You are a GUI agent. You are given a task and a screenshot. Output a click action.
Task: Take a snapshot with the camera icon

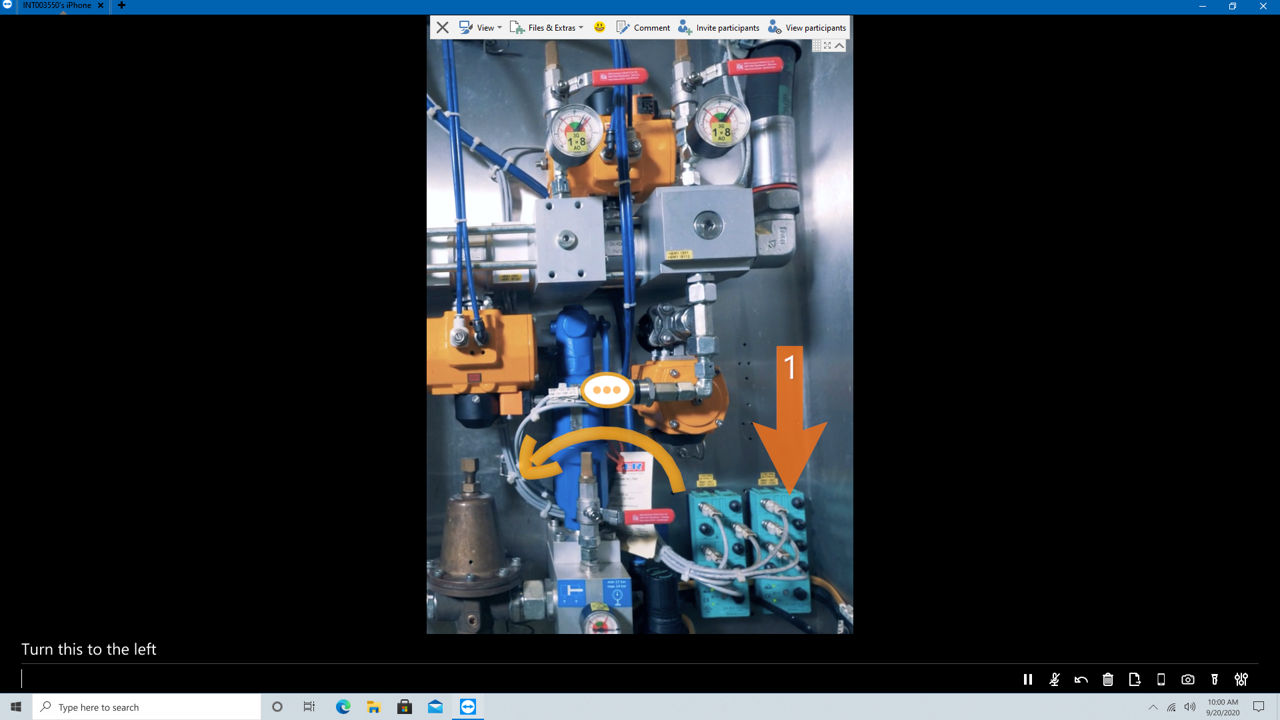tap(1188, 679)
